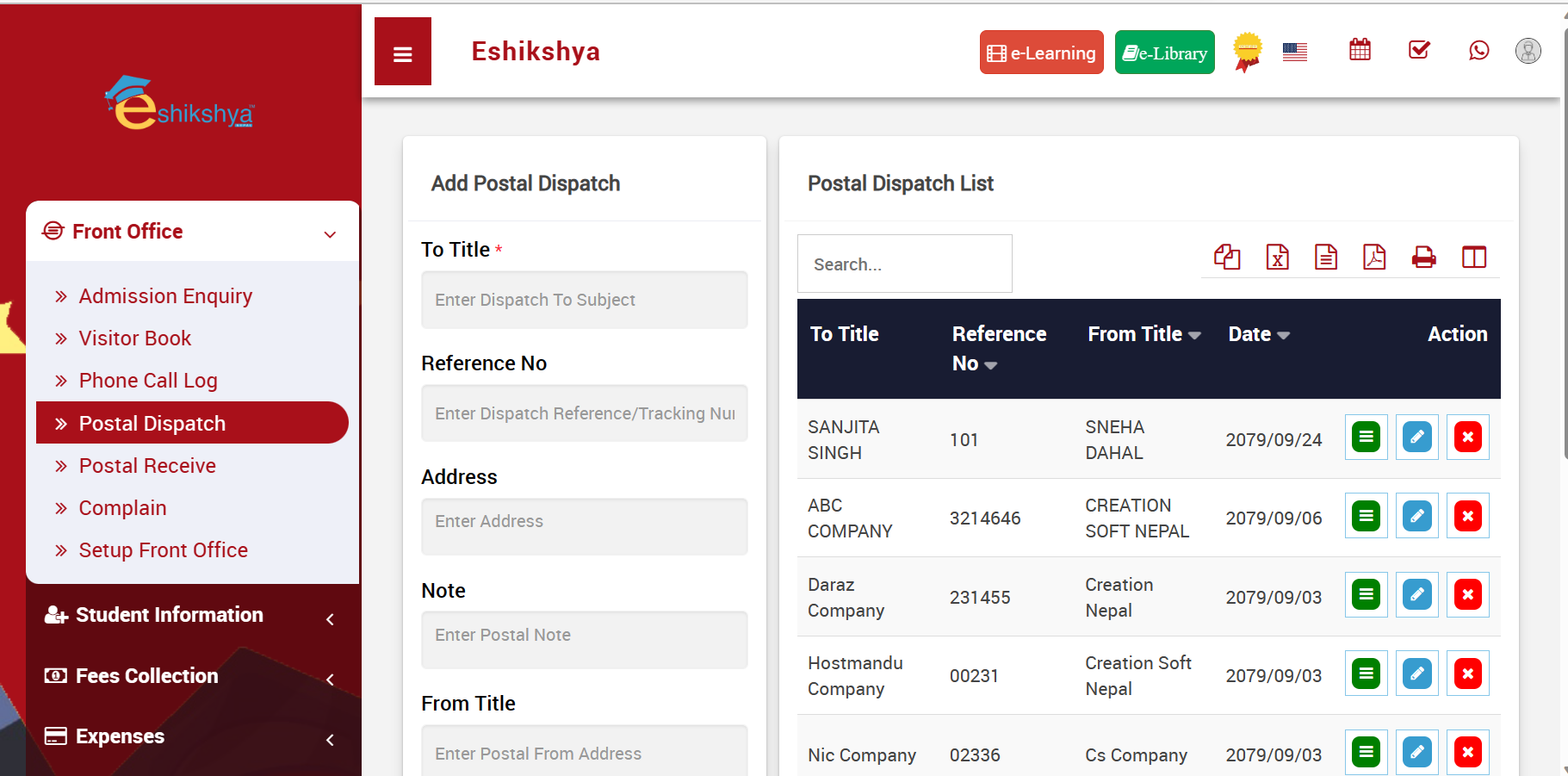Screen dimensions: 1568x776
Task: Open the calendar icon in header
Action: 1360,50
